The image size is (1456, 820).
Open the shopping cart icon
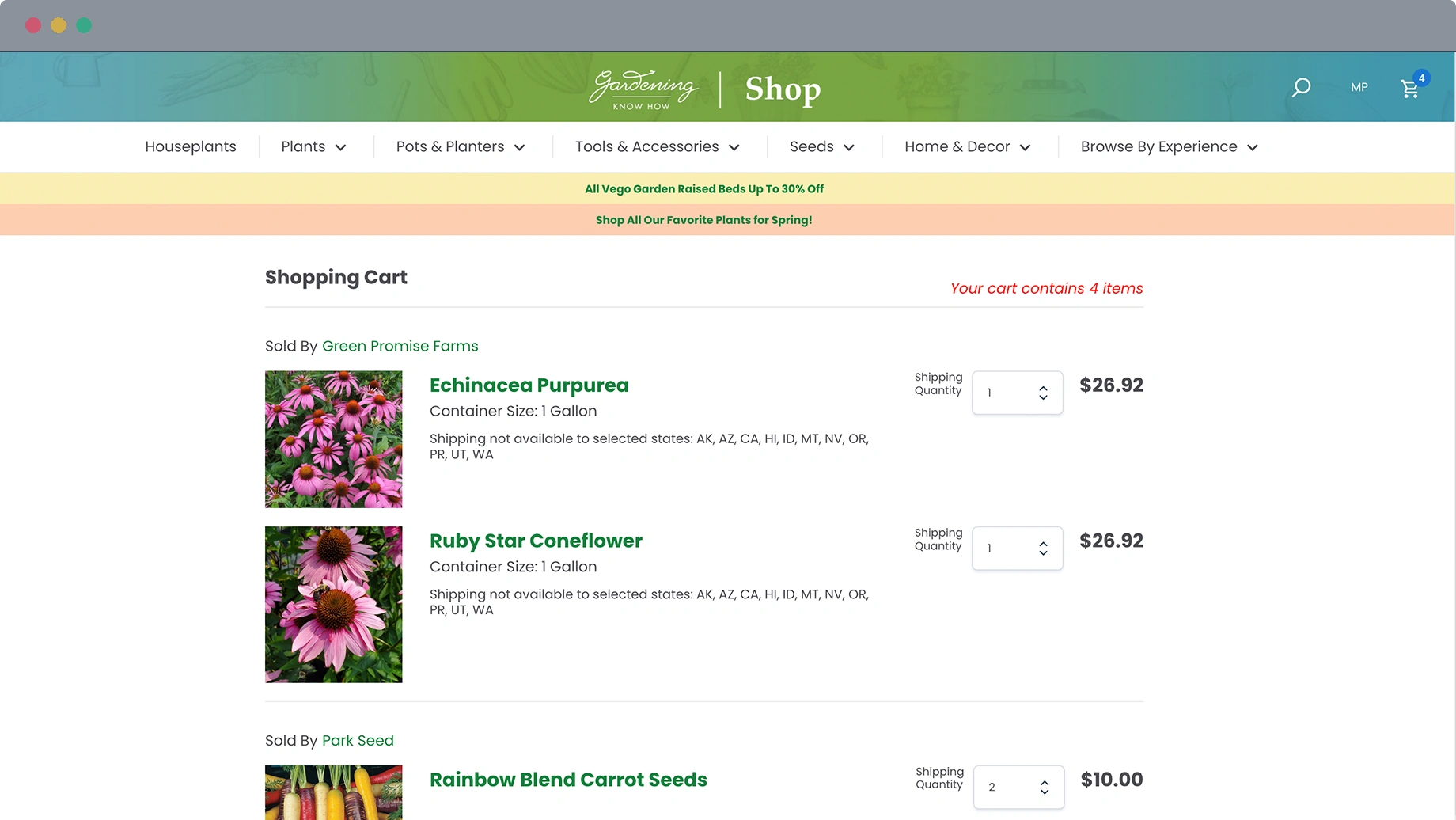click(1409, 89)
